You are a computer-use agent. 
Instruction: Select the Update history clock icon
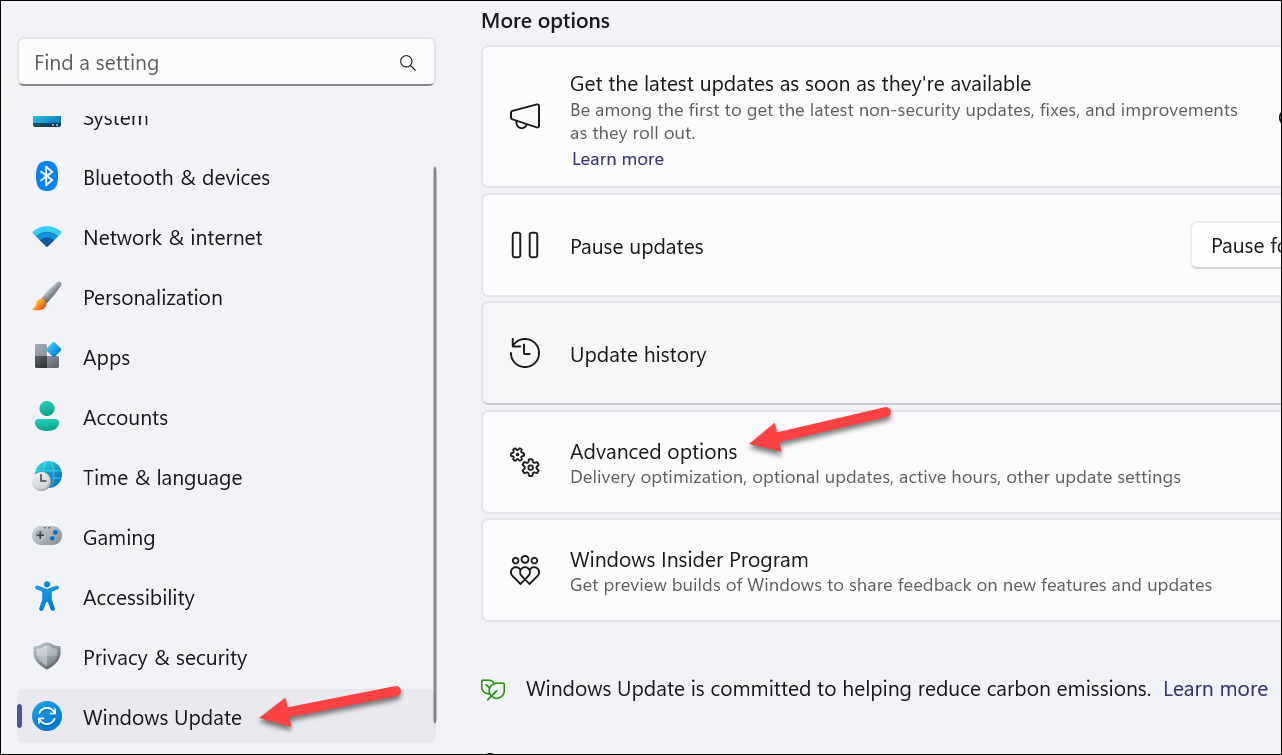tap(525, 352)
